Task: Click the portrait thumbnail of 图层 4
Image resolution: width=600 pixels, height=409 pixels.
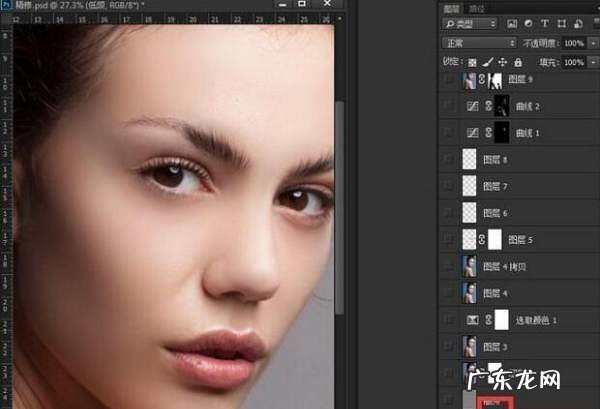Action: pos(470,293)
